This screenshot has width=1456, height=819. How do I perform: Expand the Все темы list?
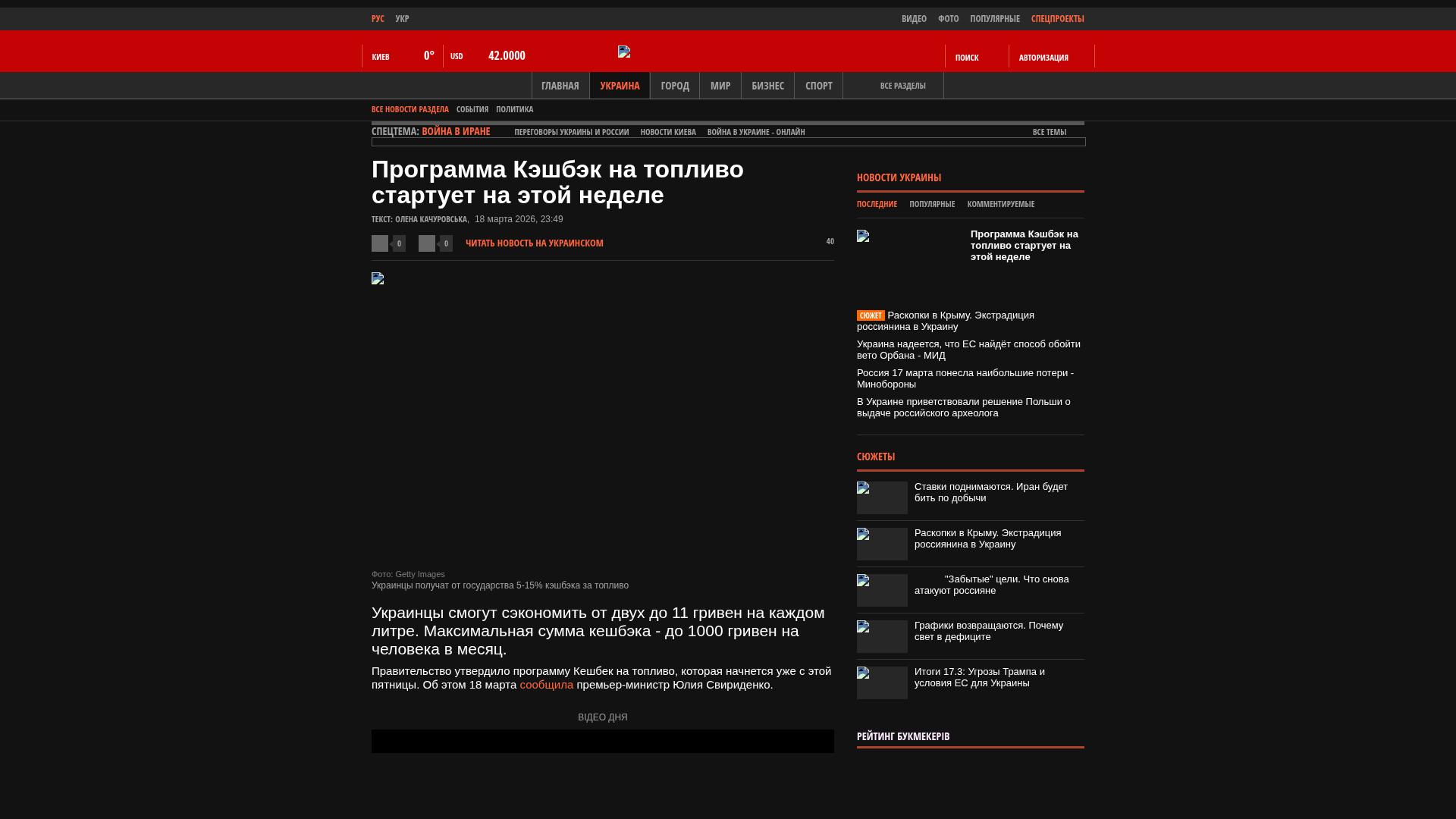point(1049,132)
